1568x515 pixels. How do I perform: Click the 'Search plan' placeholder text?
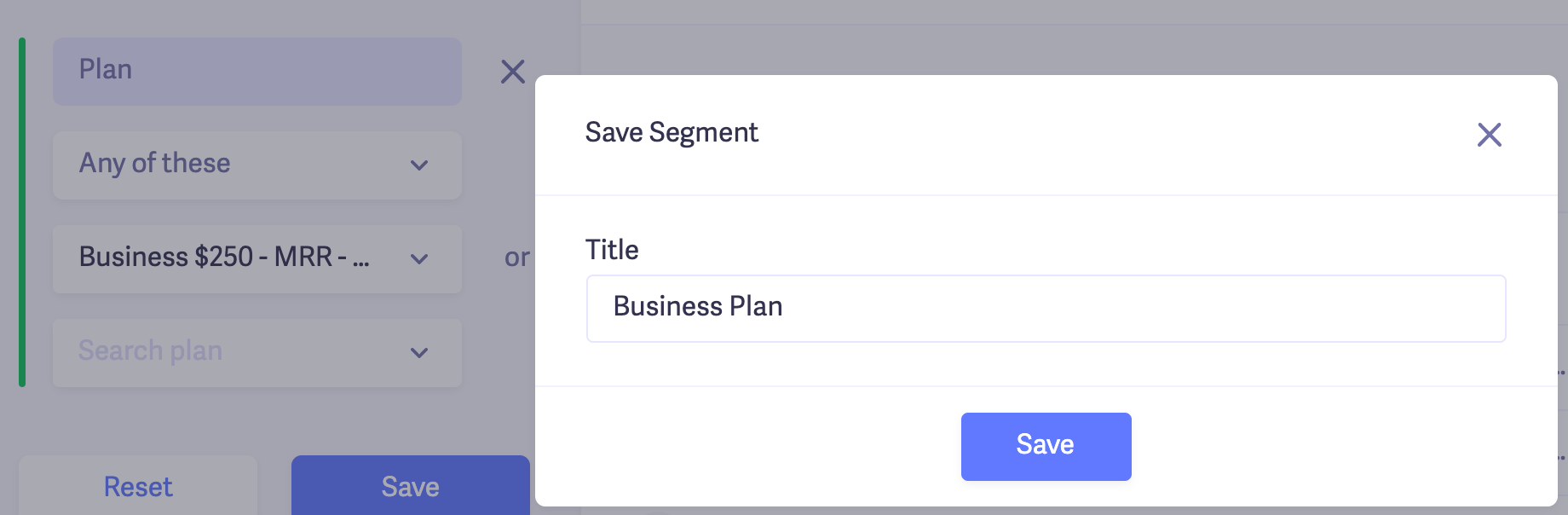tap(150, 351)
